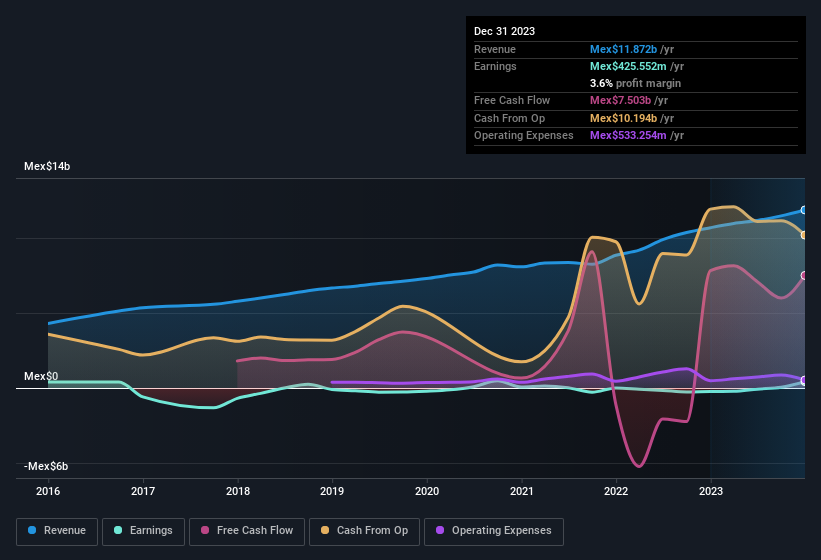Click the 2017 x-axis label
Image resolution: width=821 pixels, height=560 pixels.
[143, 491]
